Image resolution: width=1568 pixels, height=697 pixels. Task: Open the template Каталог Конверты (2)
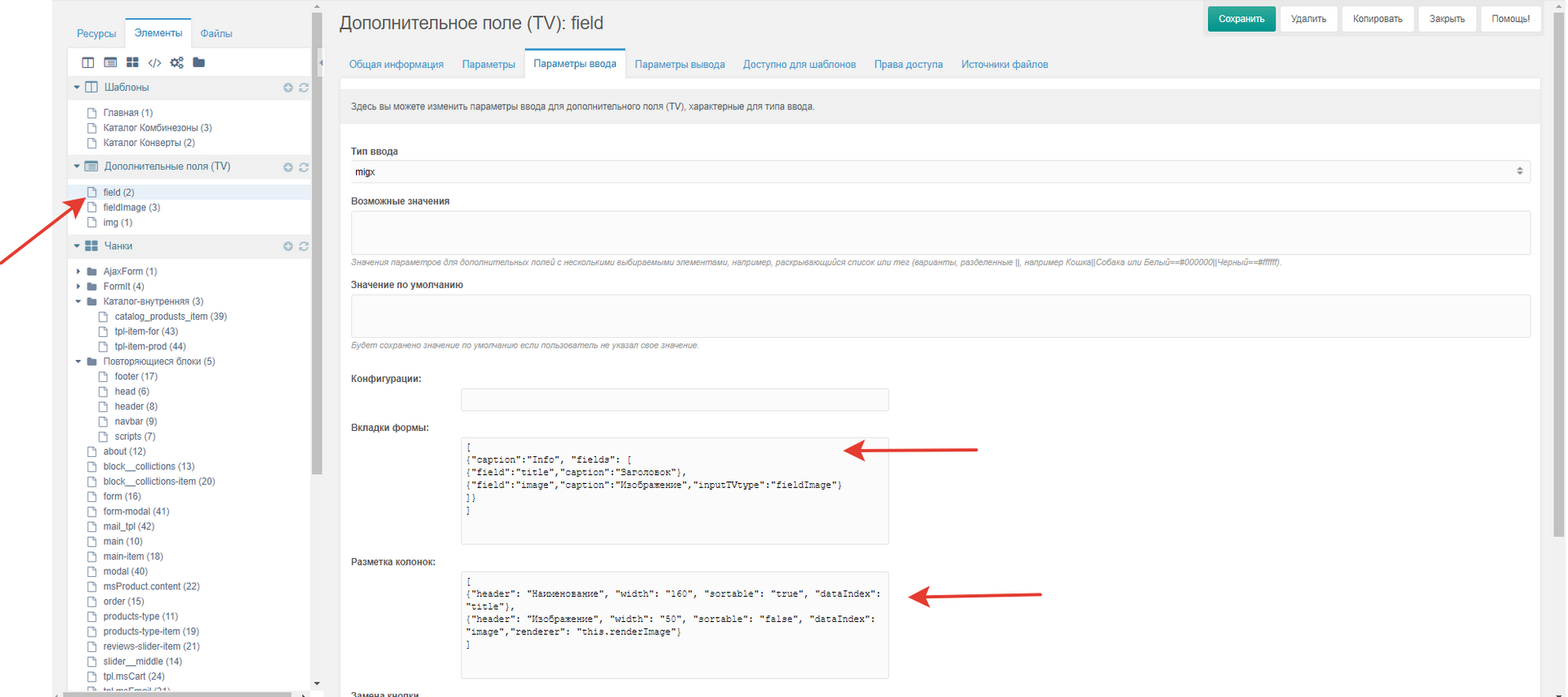149,143
